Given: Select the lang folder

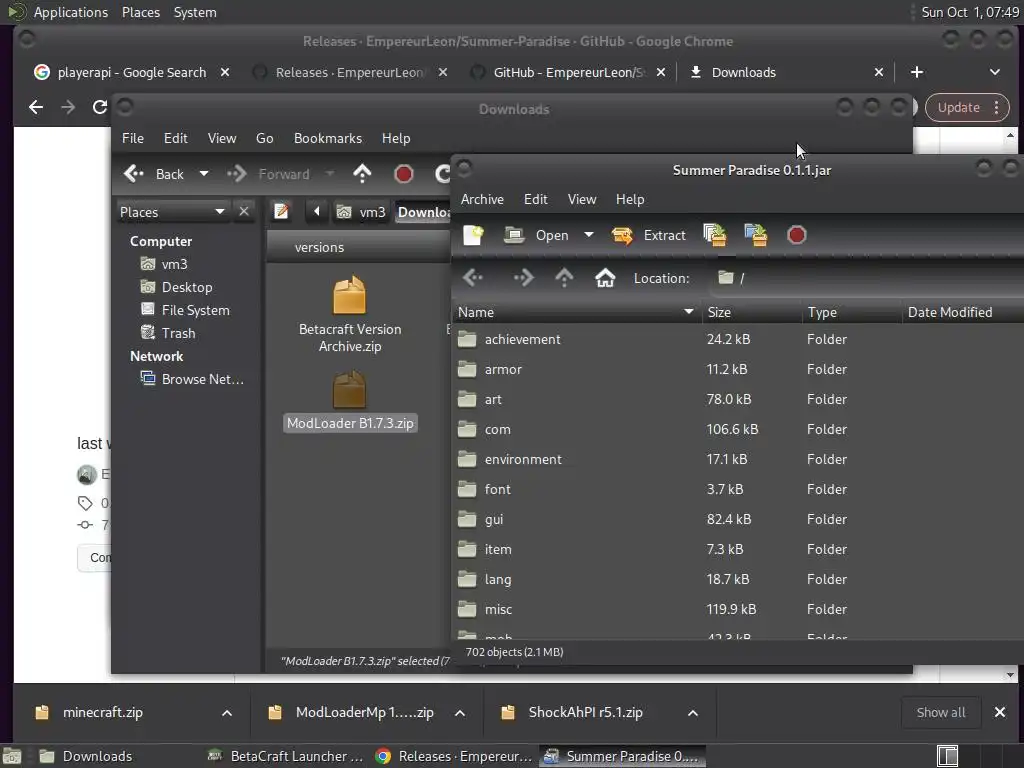Looking at the screenshot, I should 737,580.
